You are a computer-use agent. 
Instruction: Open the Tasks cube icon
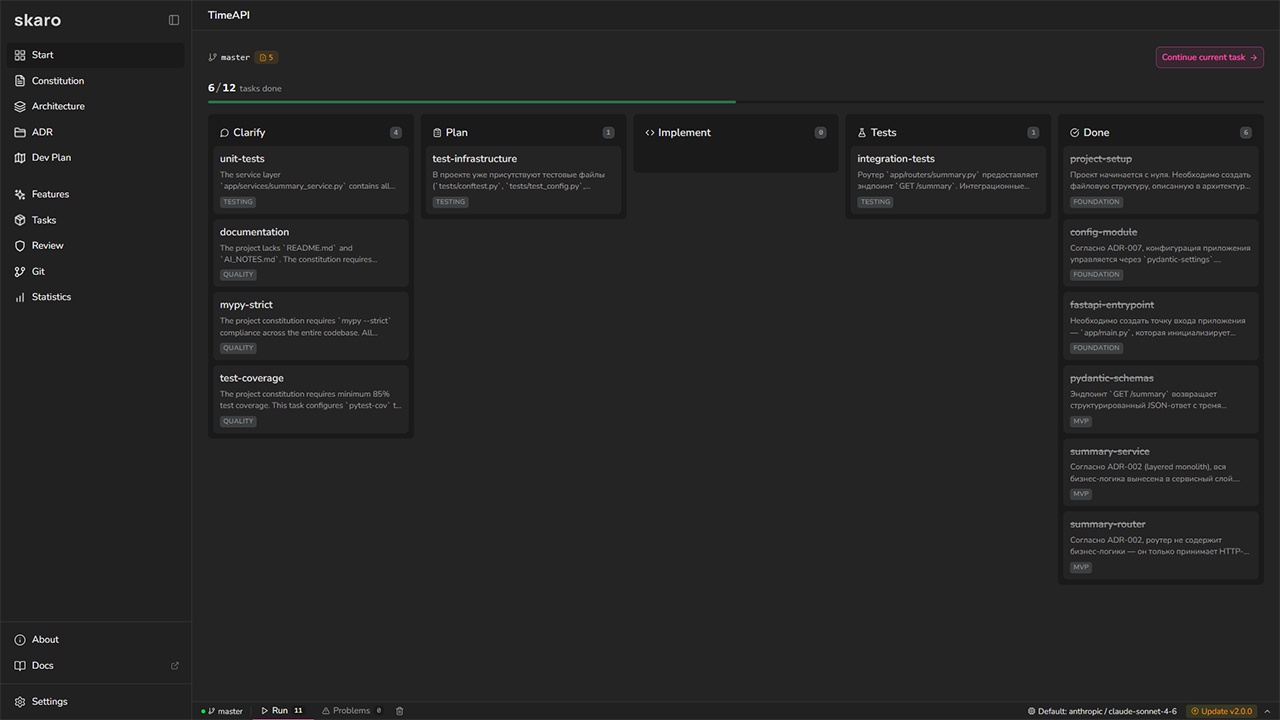pos(20,220)
